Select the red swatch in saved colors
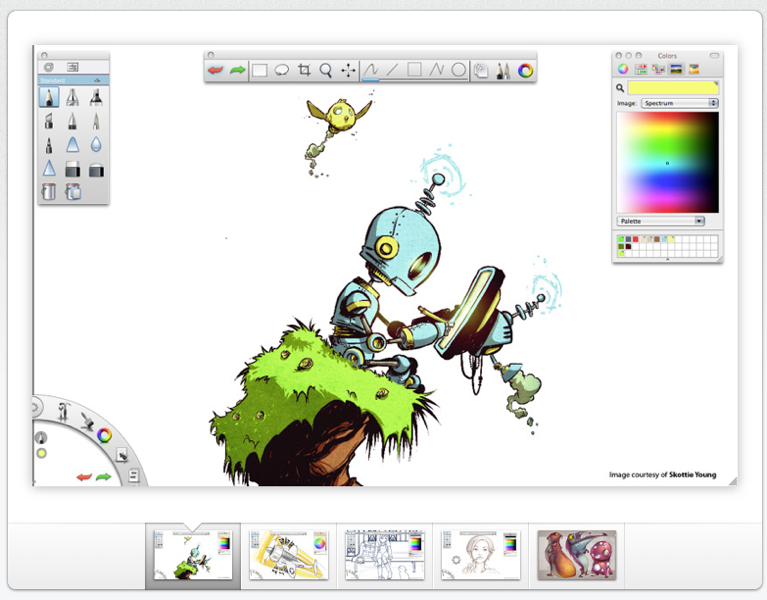Image resolution: width=767 pixels, height=600 pixels. pyautogui.click(x=635, y=239)
